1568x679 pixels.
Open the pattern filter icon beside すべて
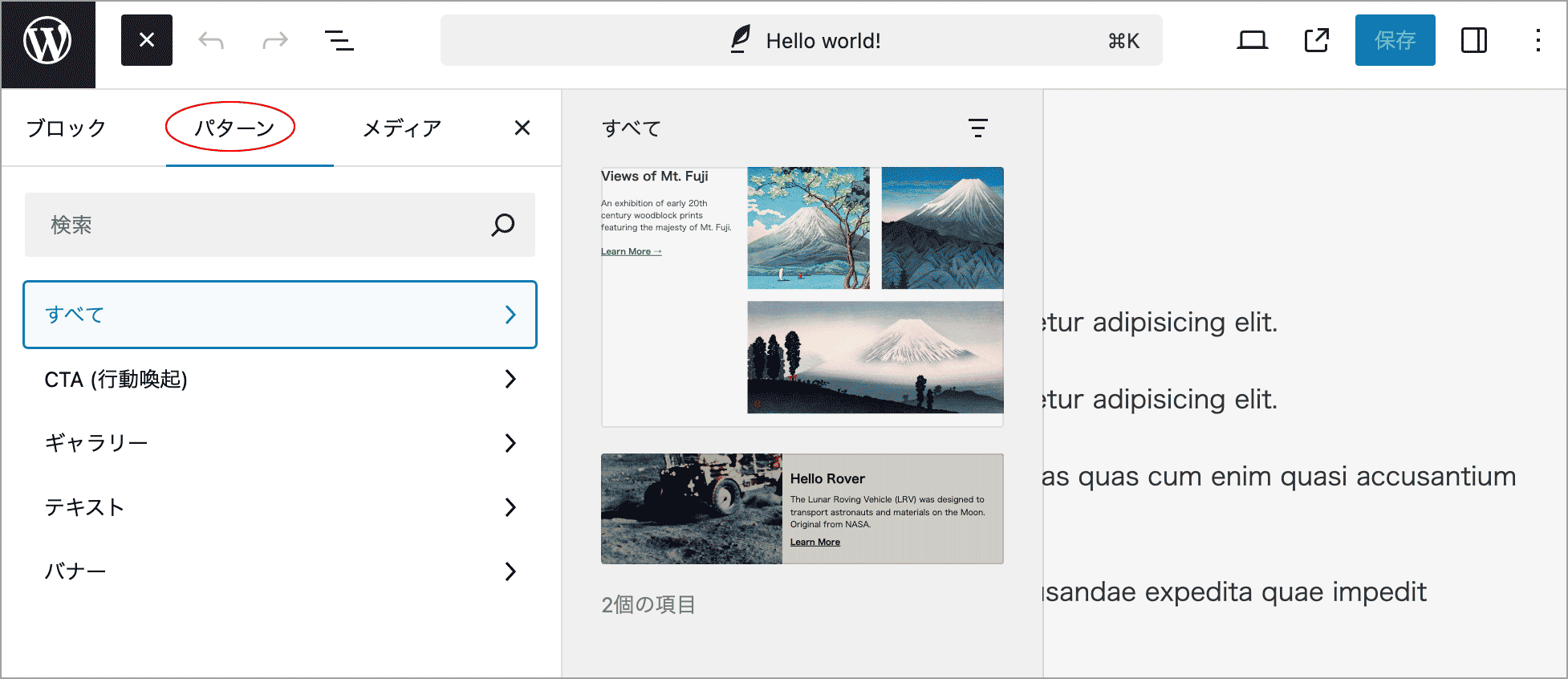977,128
